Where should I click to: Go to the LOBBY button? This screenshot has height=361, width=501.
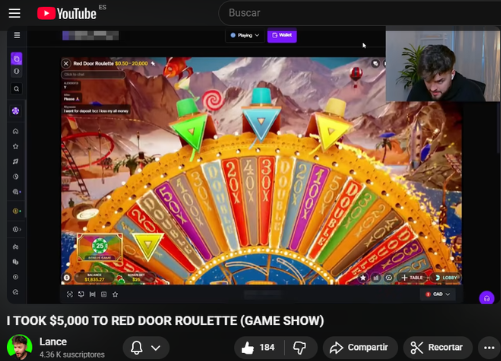446,277
